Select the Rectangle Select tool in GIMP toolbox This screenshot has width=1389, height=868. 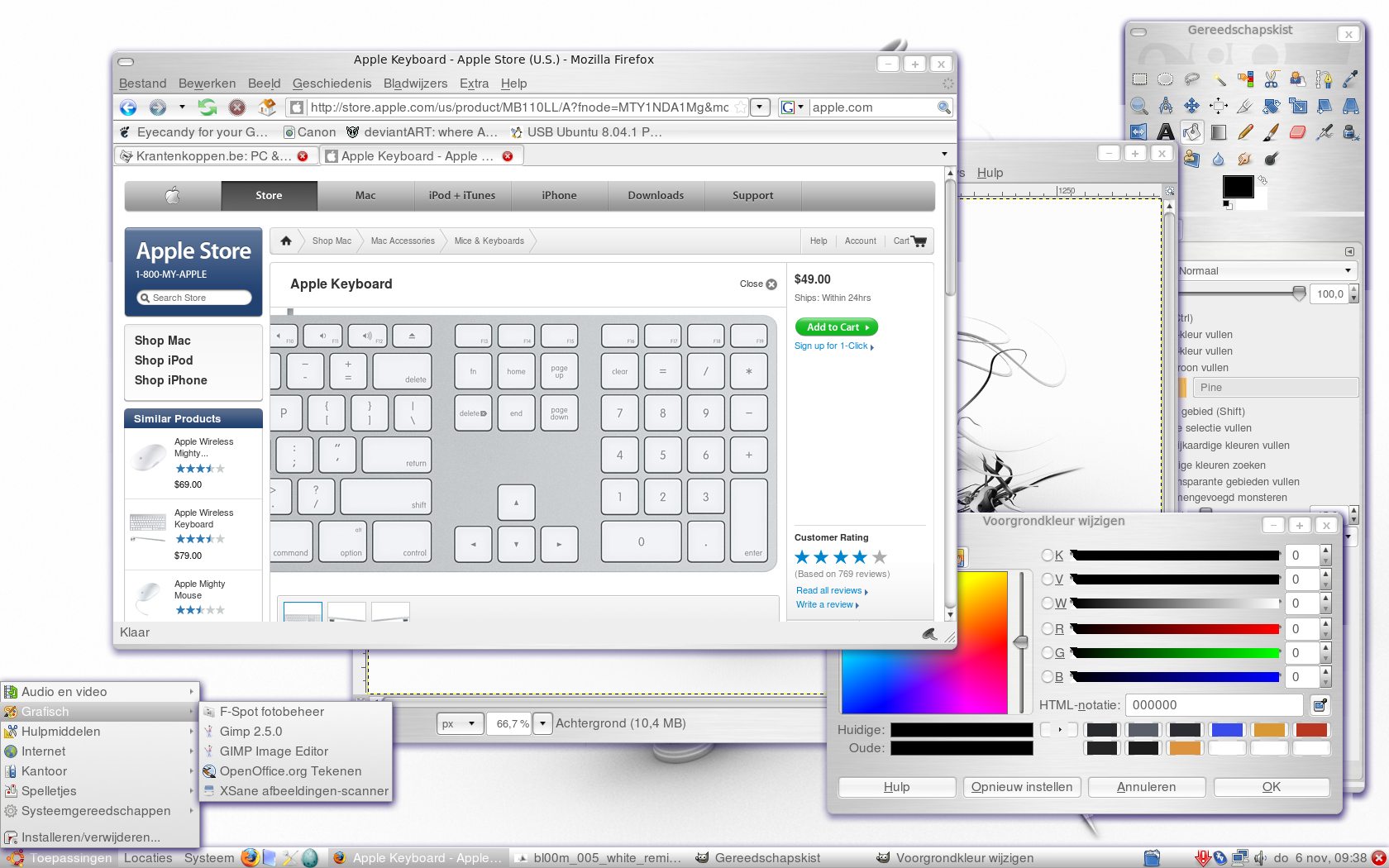tap(1139, 79)
